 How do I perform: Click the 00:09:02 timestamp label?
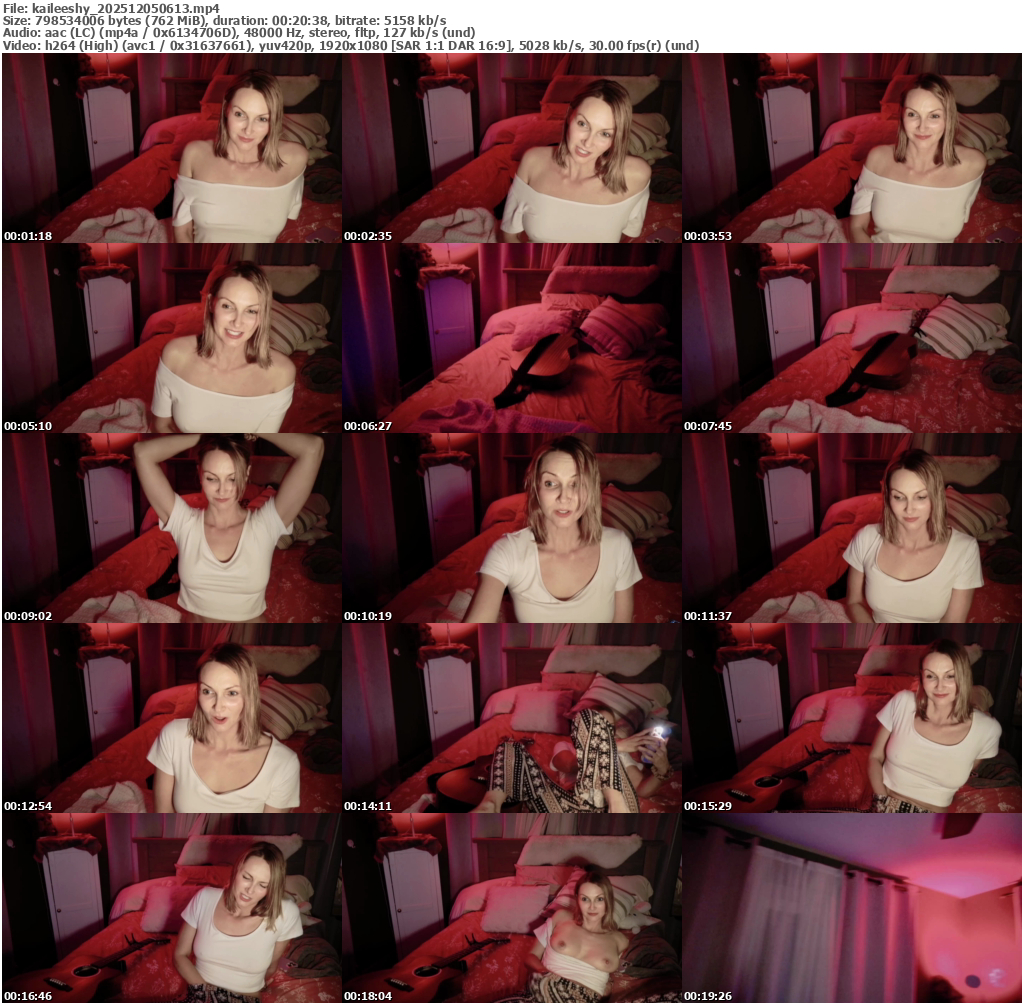(28, 616)
